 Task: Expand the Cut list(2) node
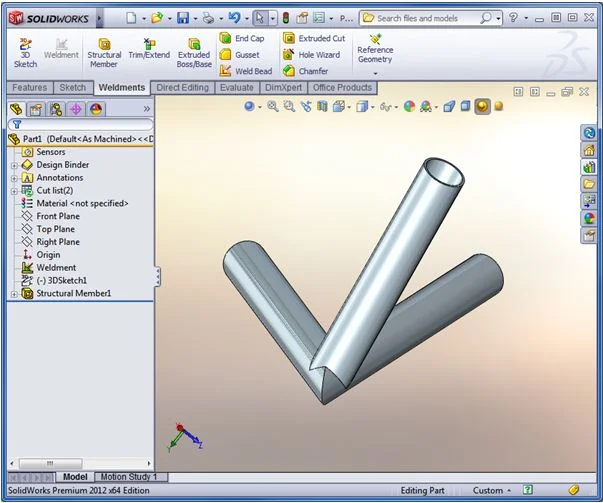pyautogui.click(x=14, y=191)
